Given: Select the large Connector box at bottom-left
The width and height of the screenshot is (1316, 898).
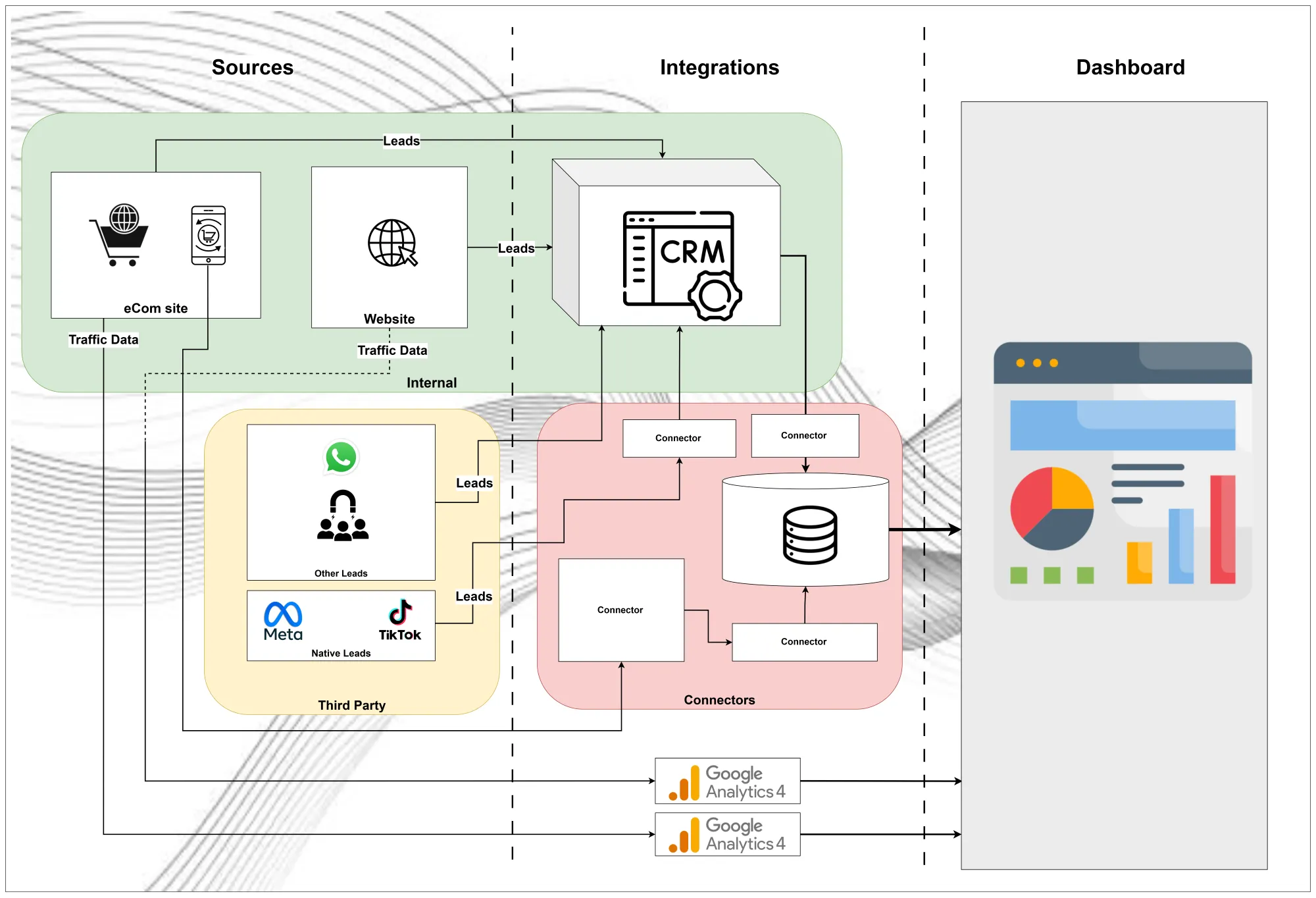Looking at the screenshot, I should click(x=620, y=610).
